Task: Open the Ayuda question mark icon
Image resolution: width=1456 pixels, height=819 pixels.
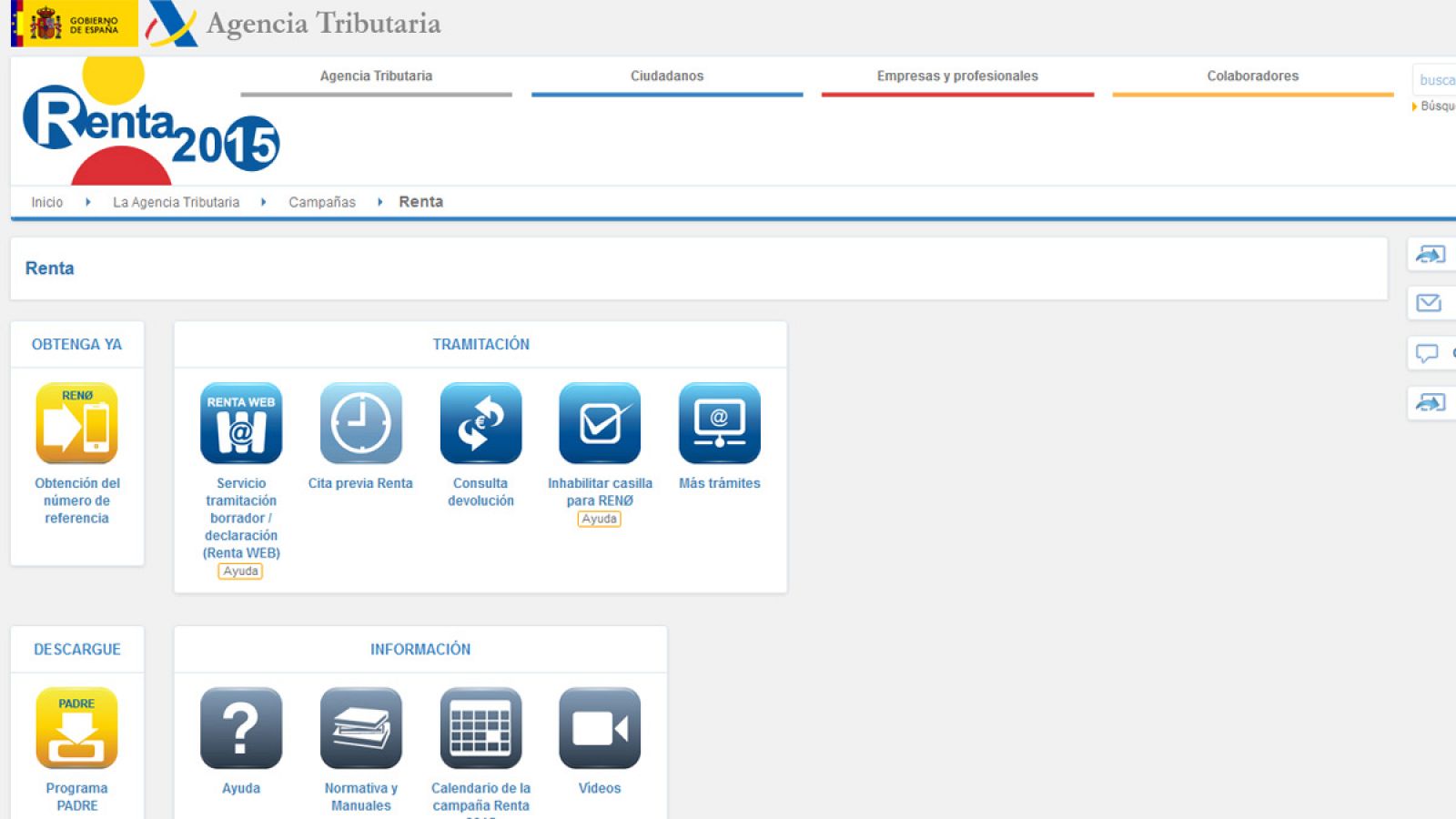Action: coord(240,728)
